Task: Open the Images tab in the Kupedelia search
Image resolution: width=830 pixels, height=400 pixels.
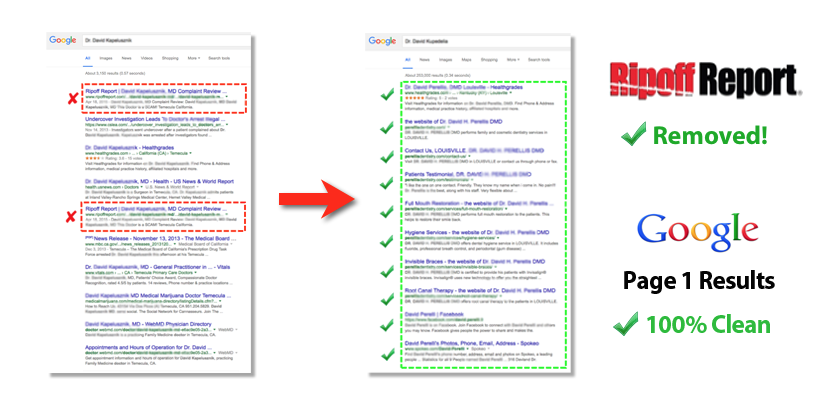Action: (445, 60)
